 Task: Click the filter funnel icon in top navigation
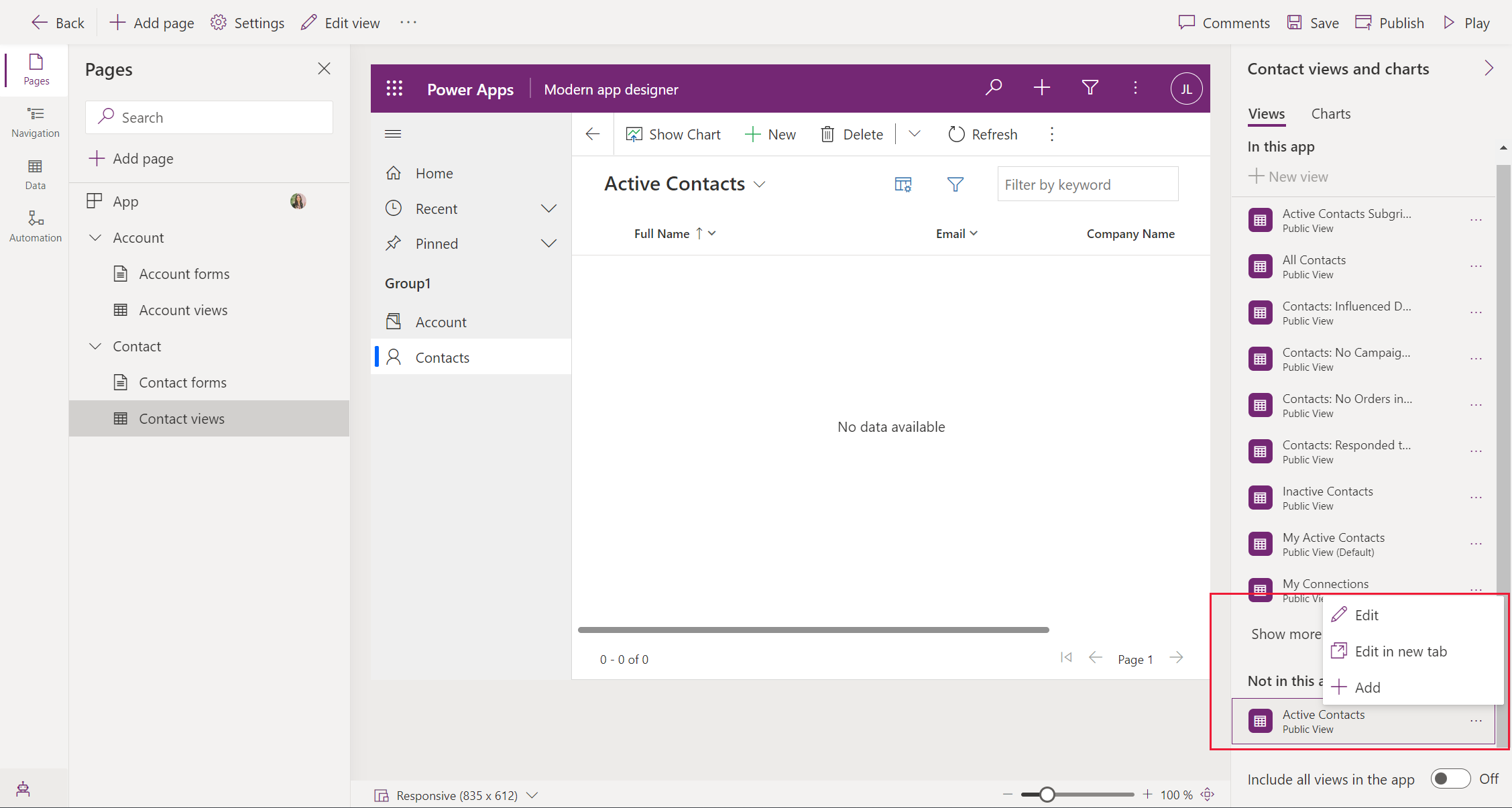pos(1090,88)
